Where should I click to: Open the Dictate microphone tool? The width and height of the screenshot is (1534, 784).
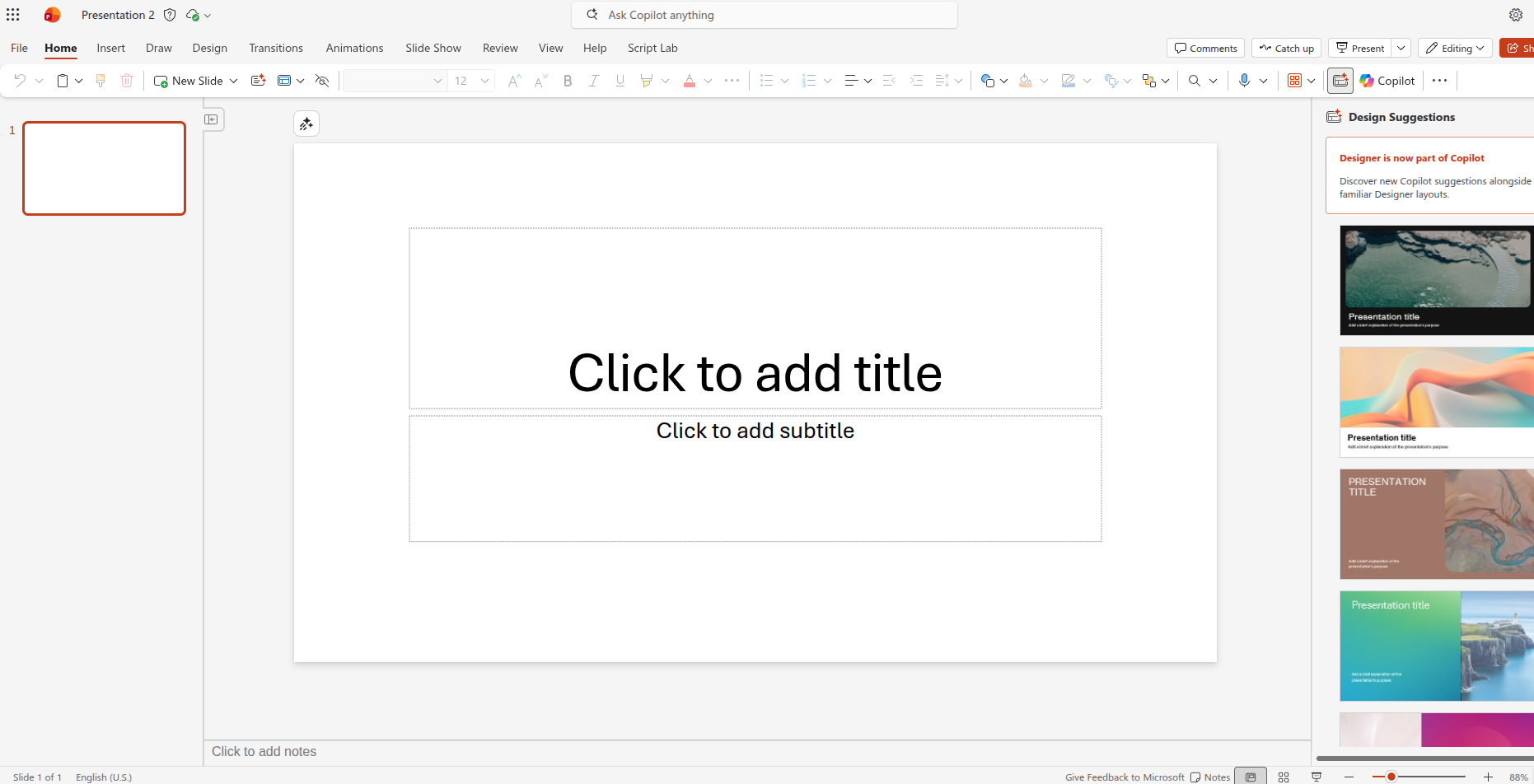(x=1244, y=81)
